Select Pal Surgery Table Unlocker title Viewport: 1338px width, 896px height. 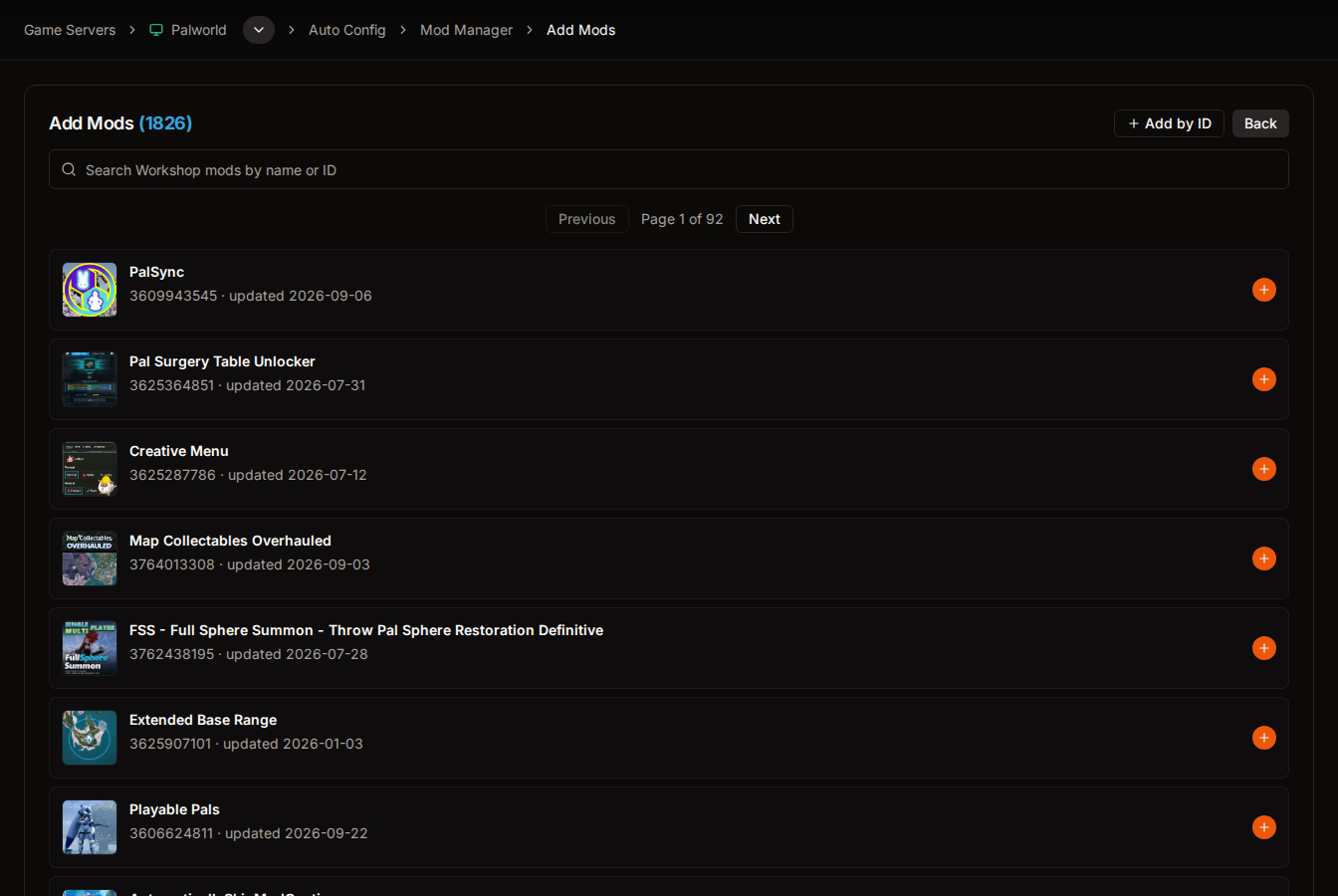(222, 361)
